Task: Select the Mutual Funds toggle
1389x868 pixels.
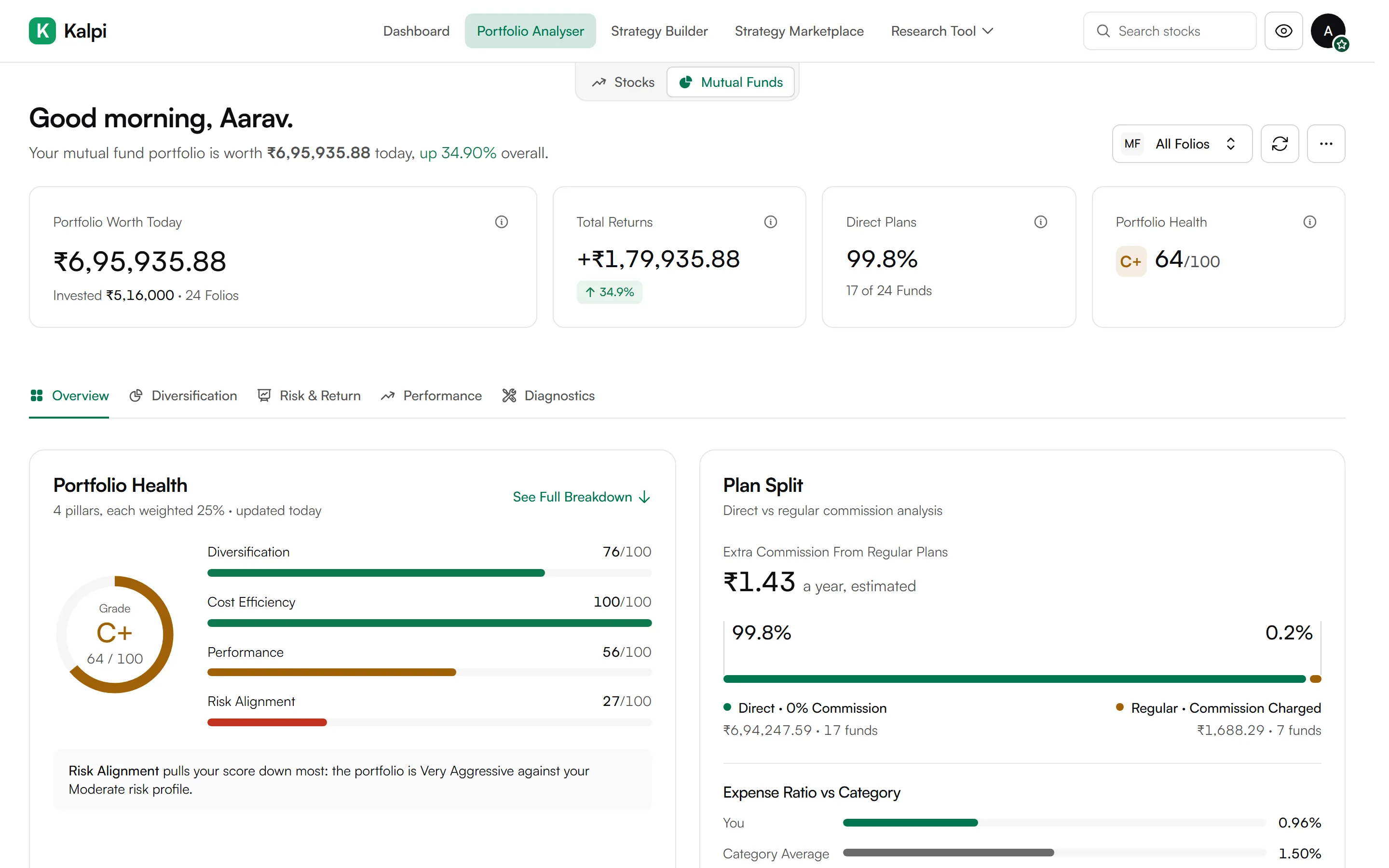Action: click(730, 82)
